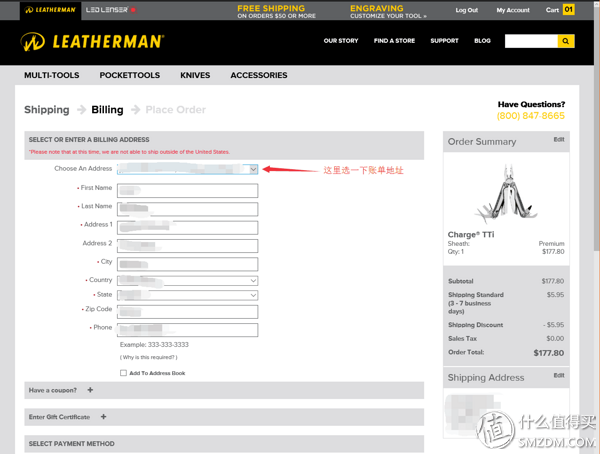This screenshot has width=600, height=454.
Task: Click the Have a coupon label
Action: coord(52,390)
